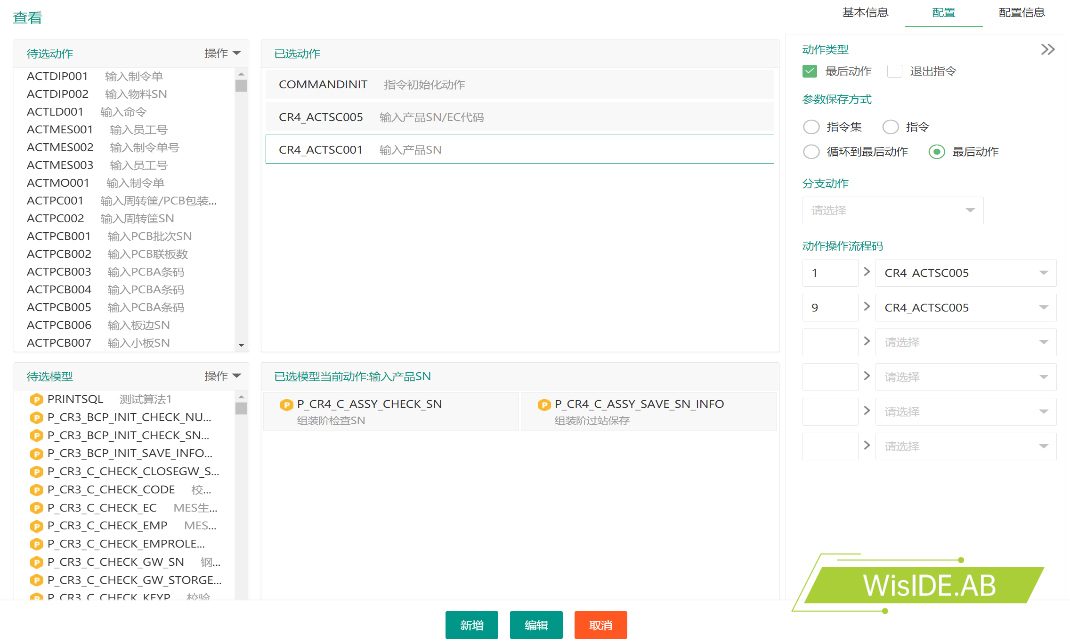Open the 操作 dropdown in 待选动作 panel
Image resolution: width=1070 pixels, height=642 pixels.
(x=222, y=54)
